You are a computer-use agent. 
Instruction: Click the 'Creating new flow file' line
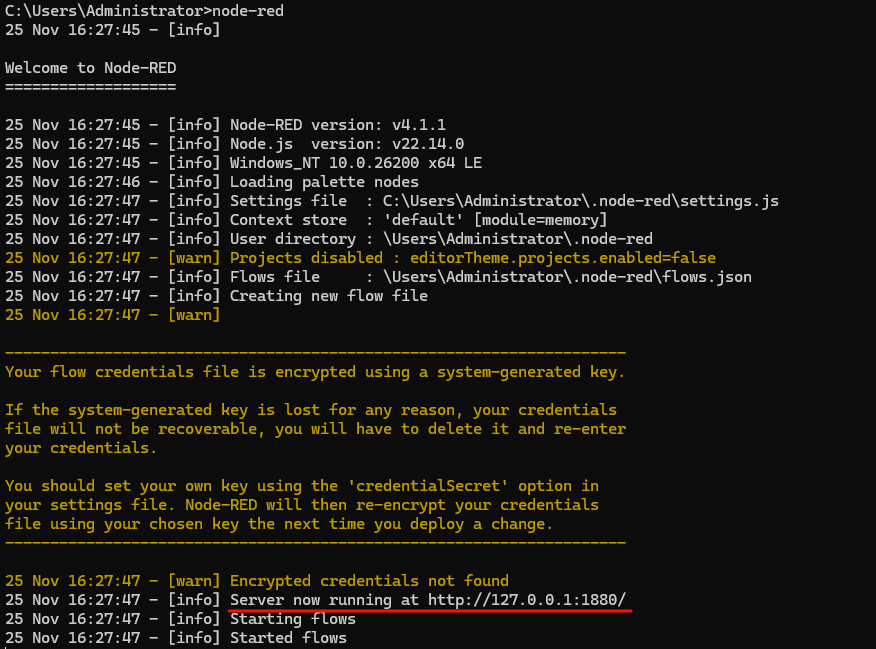[x=216, y=296]
